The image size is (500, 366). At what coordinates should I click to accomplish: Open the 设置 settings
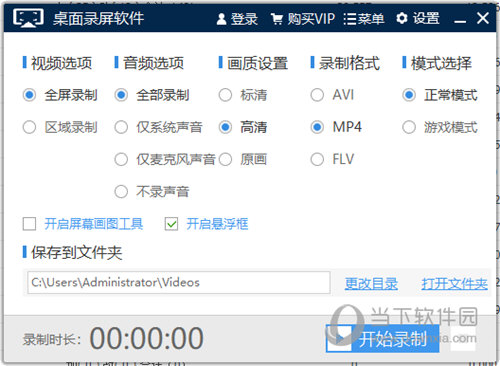pos(418,19)
